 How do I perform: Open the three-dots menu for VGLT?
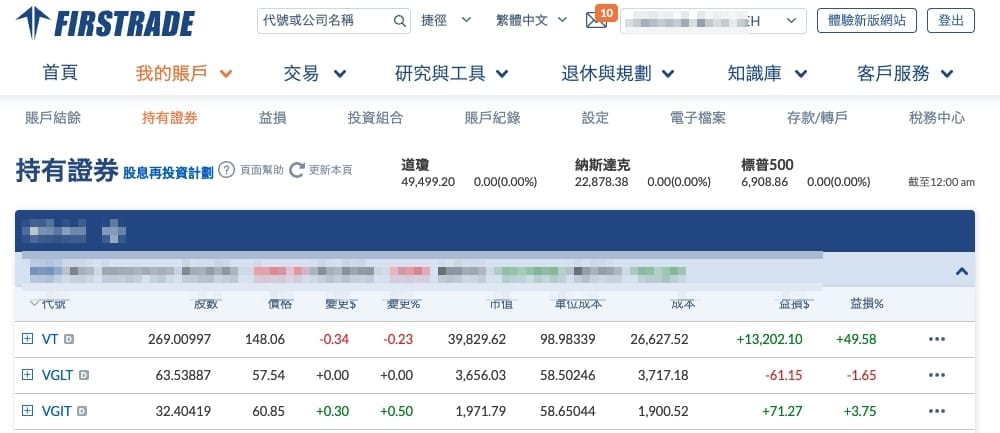[936, 375]
